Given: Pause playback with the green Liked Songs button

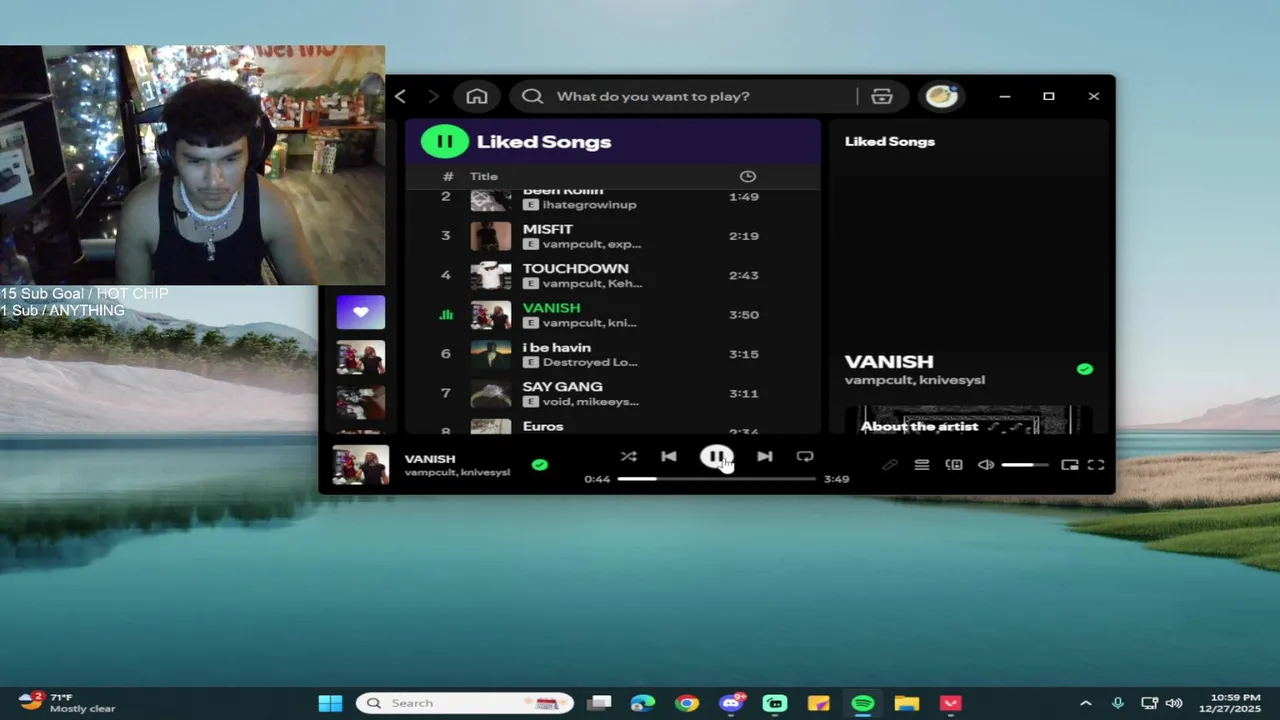Looking at the screenshot, I should (444, 141).
